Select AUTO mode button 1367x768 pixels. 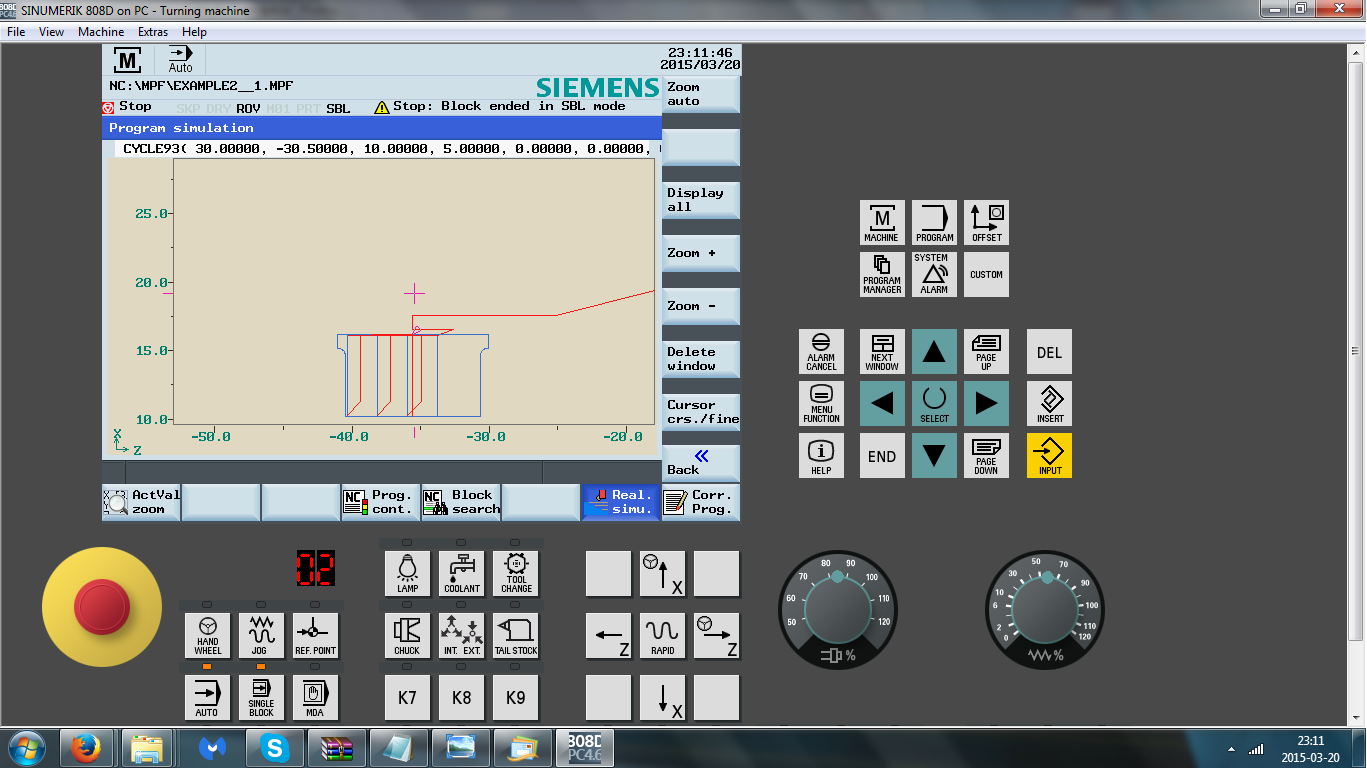coord(207,698)
